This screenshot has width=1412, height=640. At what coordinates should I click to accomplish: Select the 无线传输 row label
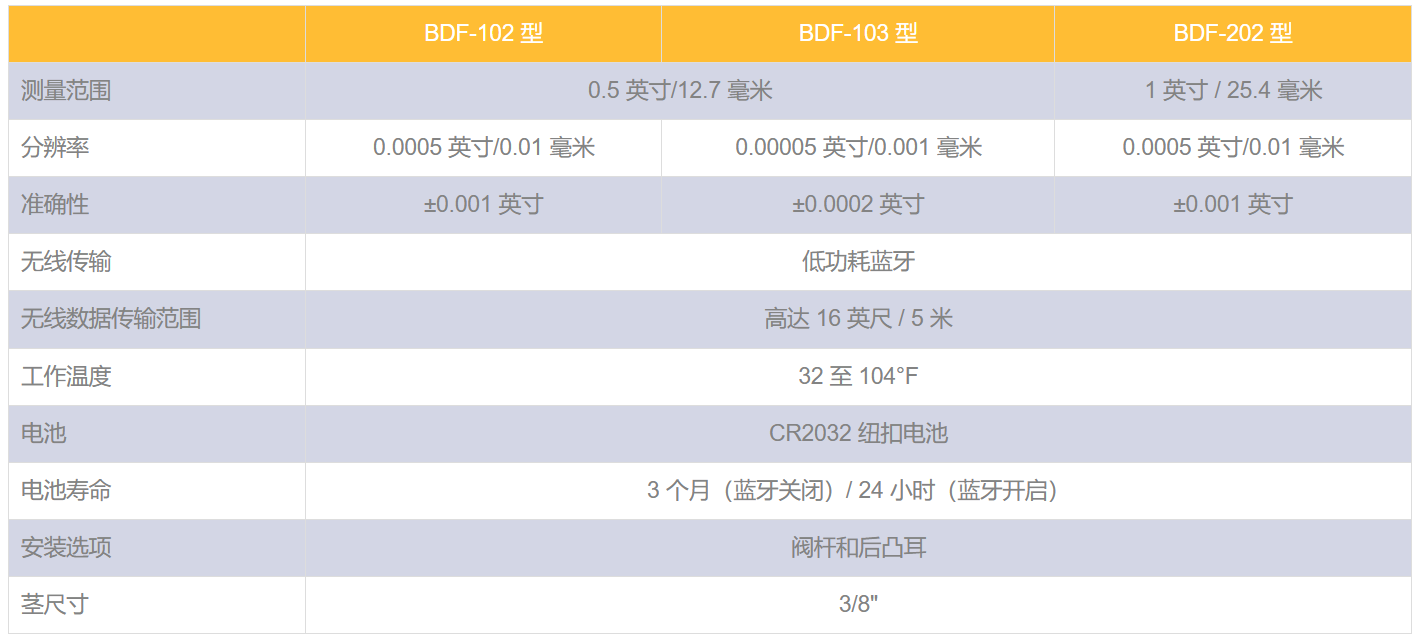(66, 262)
